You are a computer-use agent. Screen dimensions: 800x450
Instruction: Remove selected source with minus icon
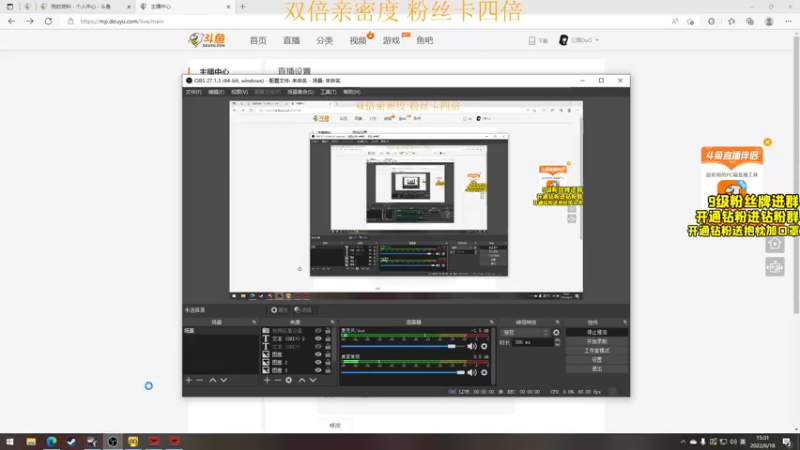pyautogui.click(x=278, y=380)
